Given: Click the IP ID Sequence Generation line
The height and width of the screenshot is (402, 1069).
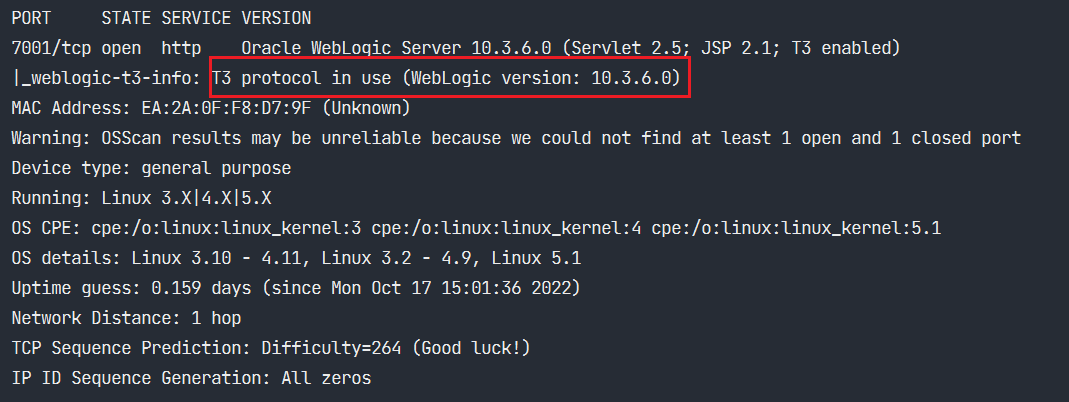Looking at the screenshot, I should click(x=191, y=378).
